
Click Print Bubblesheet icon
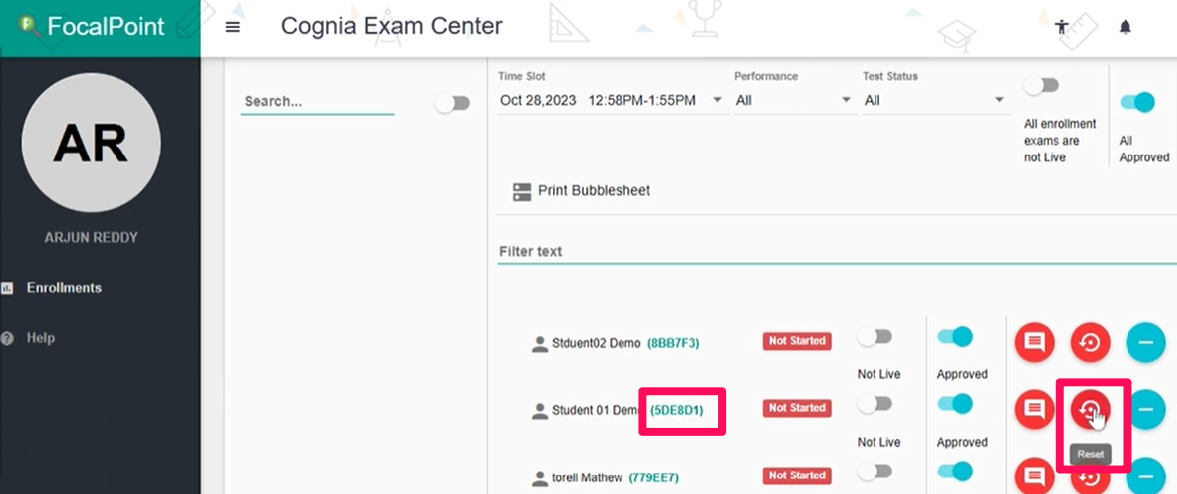521,191
